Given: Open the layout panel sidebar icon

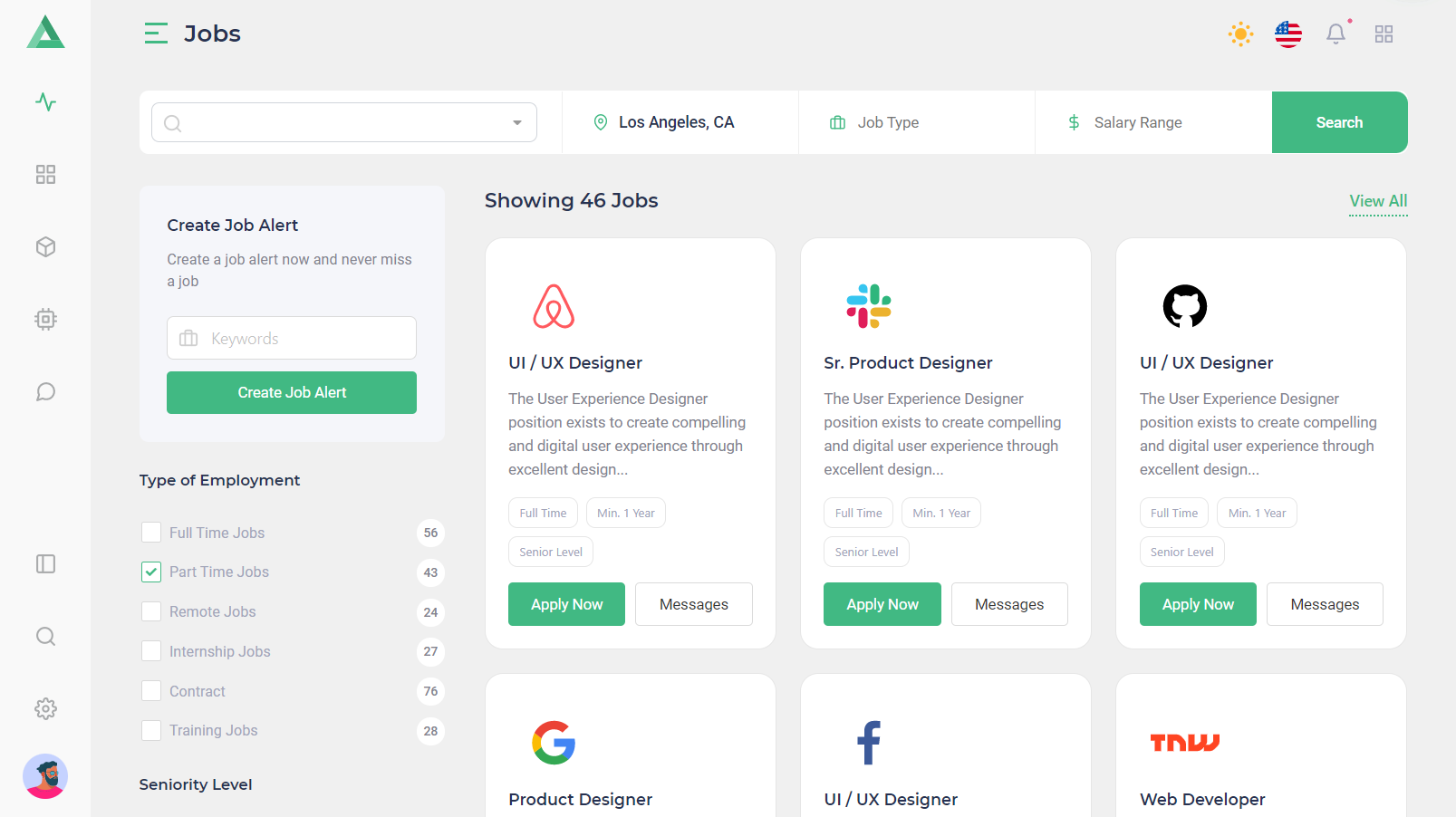Looking at the screenshot, I should pyautogui.click(x=45, y=563).
